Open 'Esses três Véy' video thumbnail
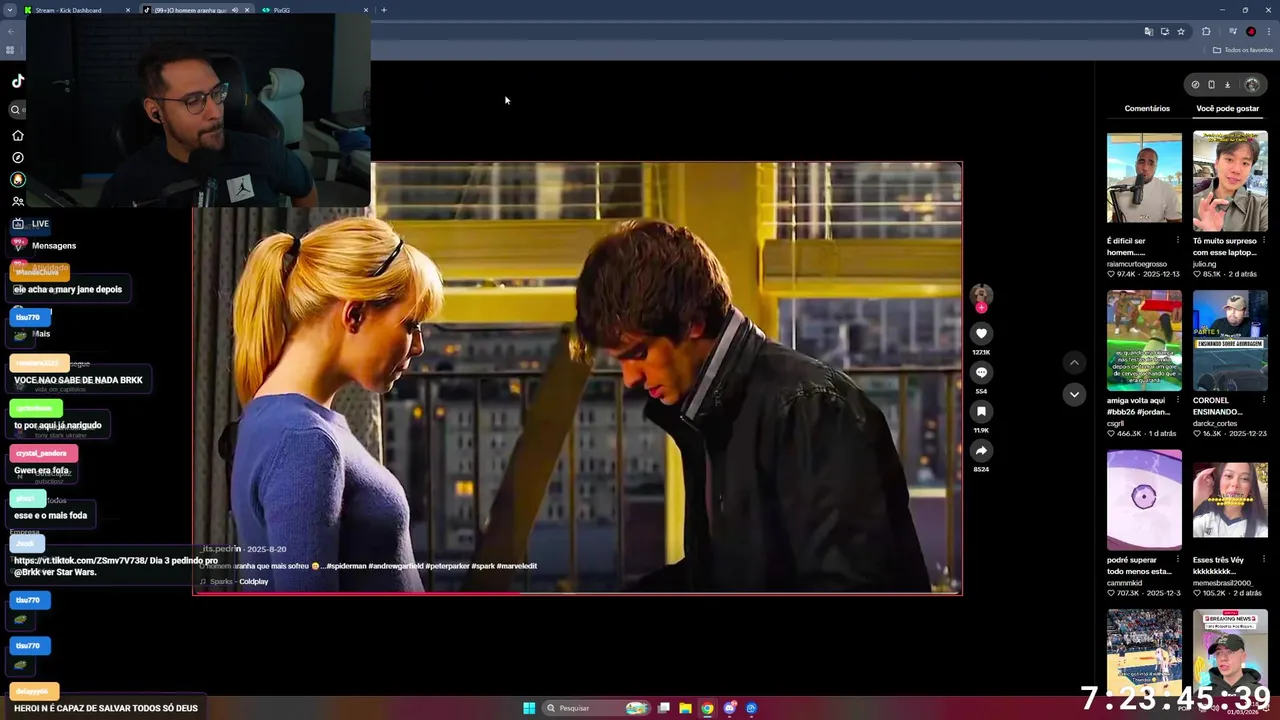1280x720 pixels. [x=1230, y=500]
